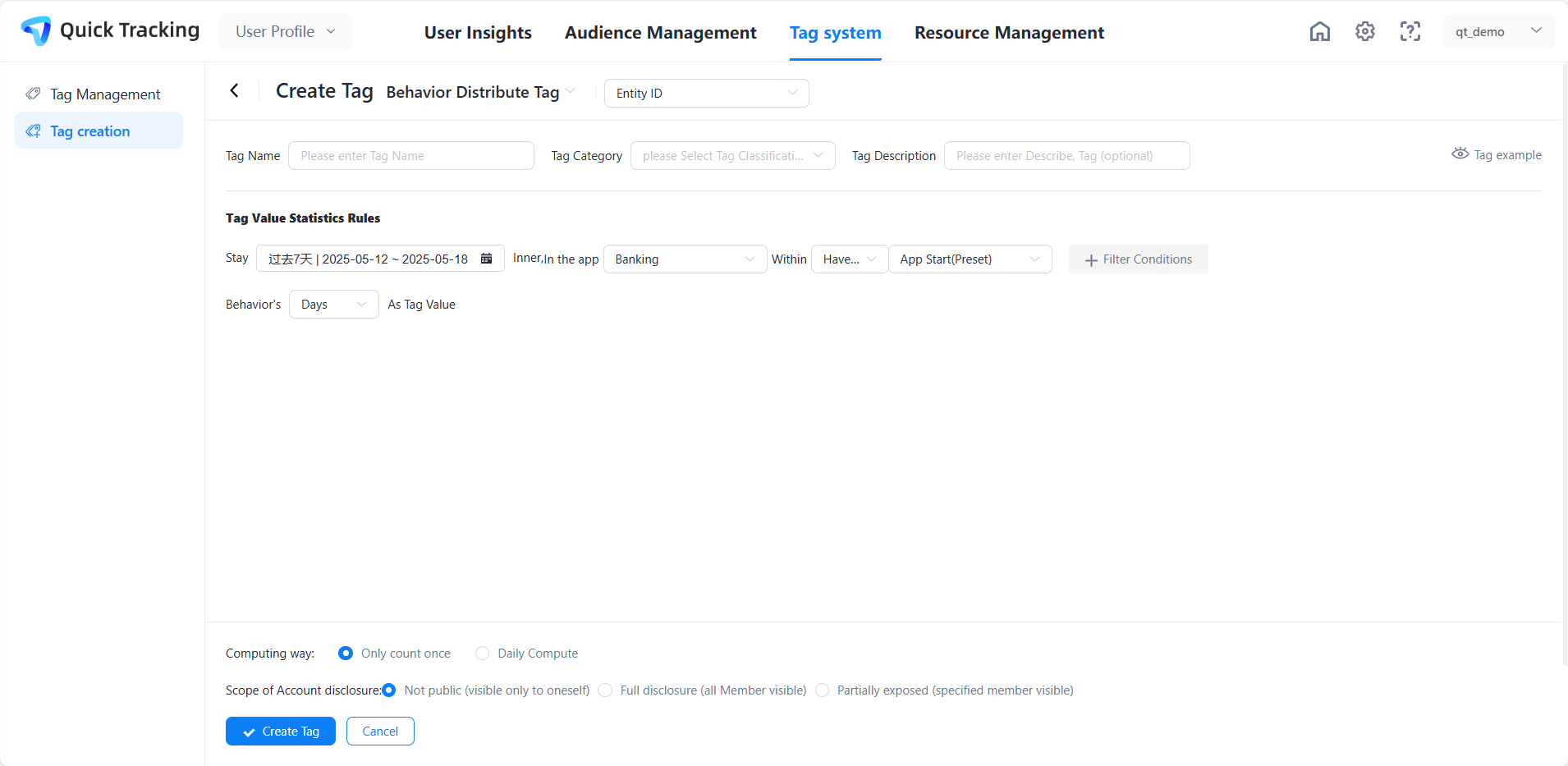The image size is (1568, 766).
Task: Open the Banking app dropdown
Action: point(685,259)
